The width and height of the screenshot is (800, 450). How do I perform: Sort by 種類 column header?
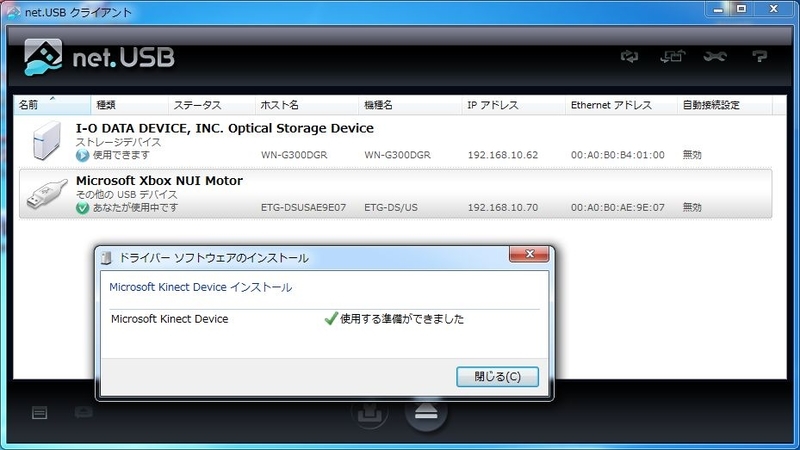130,105
